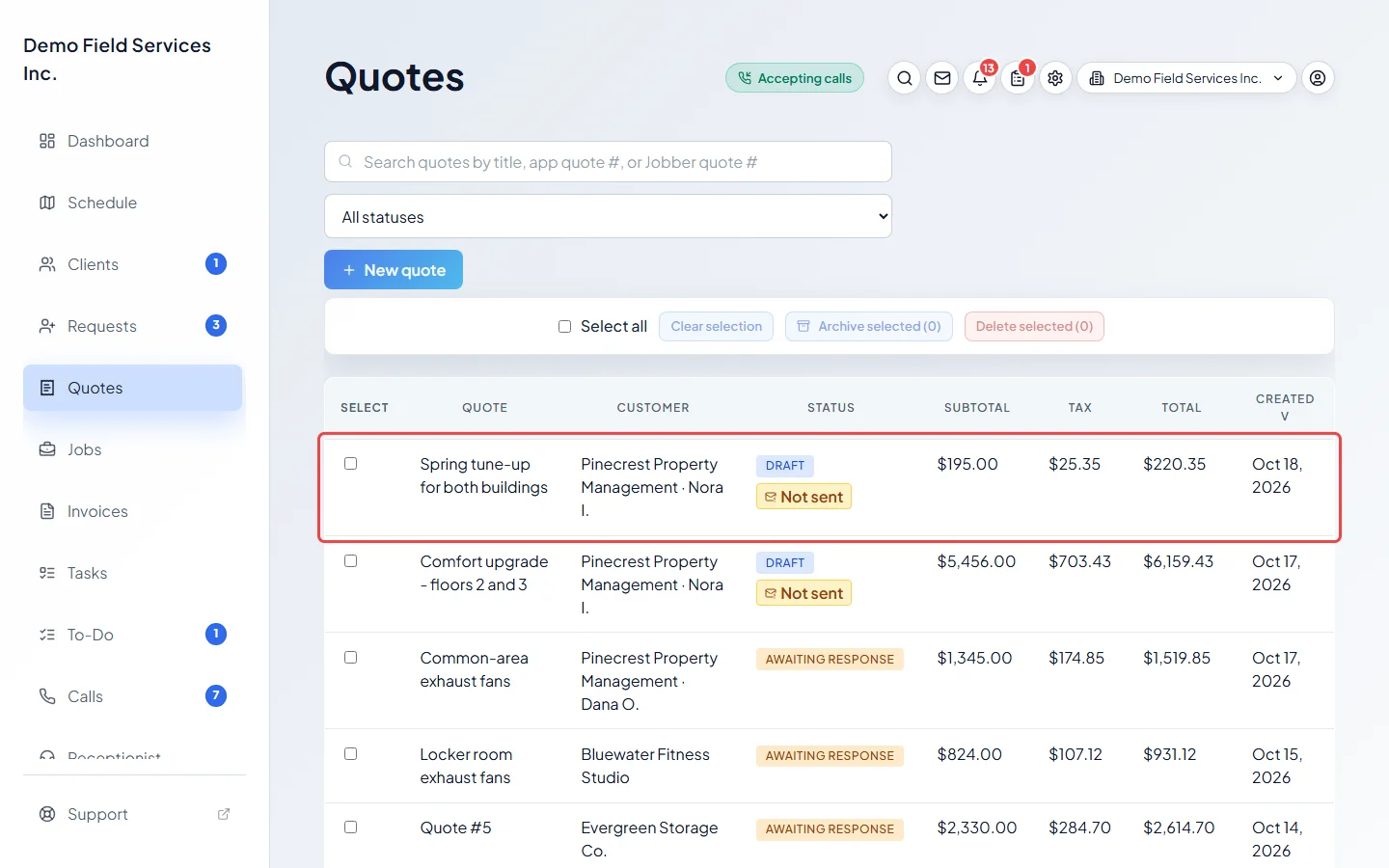Click the Dashboard sidebar icon
The width and height of the screenshot is (1389, 868).
(47, 141)
